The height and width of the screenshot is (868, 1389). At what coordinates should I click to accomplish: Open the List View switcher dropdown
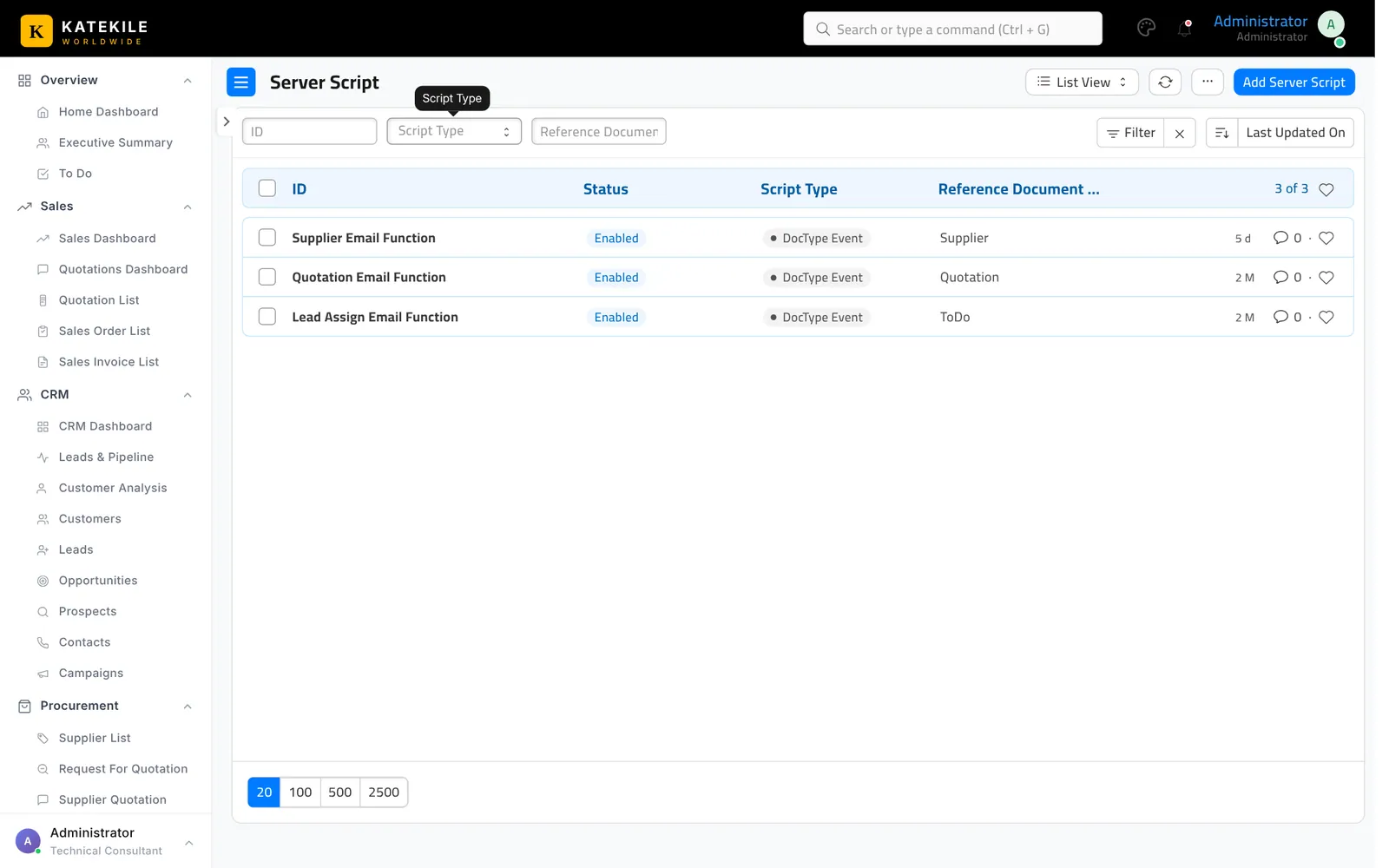[x=1082, y=82]
